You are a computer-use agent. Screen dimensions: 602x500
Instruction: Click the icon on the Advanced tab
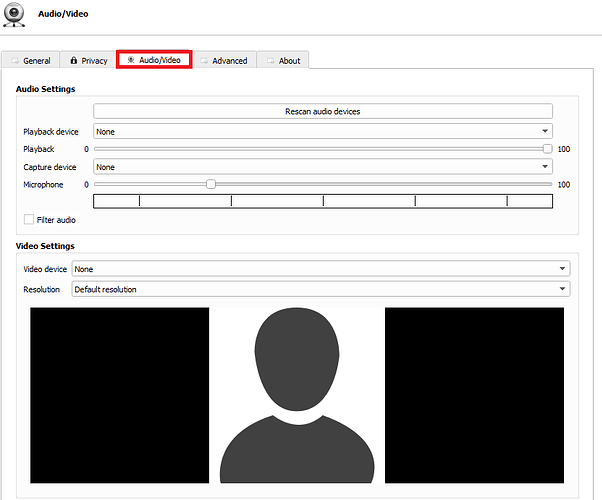(204, 61)
